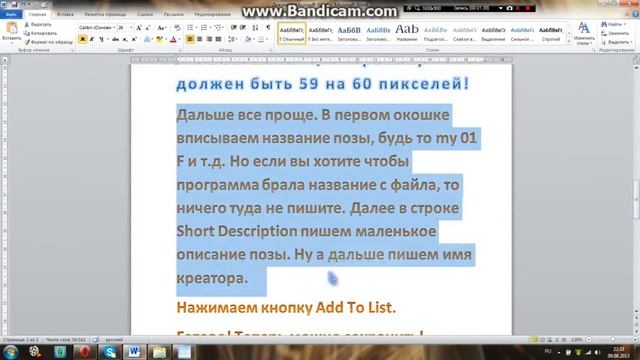
Task: Open the Выделить dropdown
Action: click(617, 42)
